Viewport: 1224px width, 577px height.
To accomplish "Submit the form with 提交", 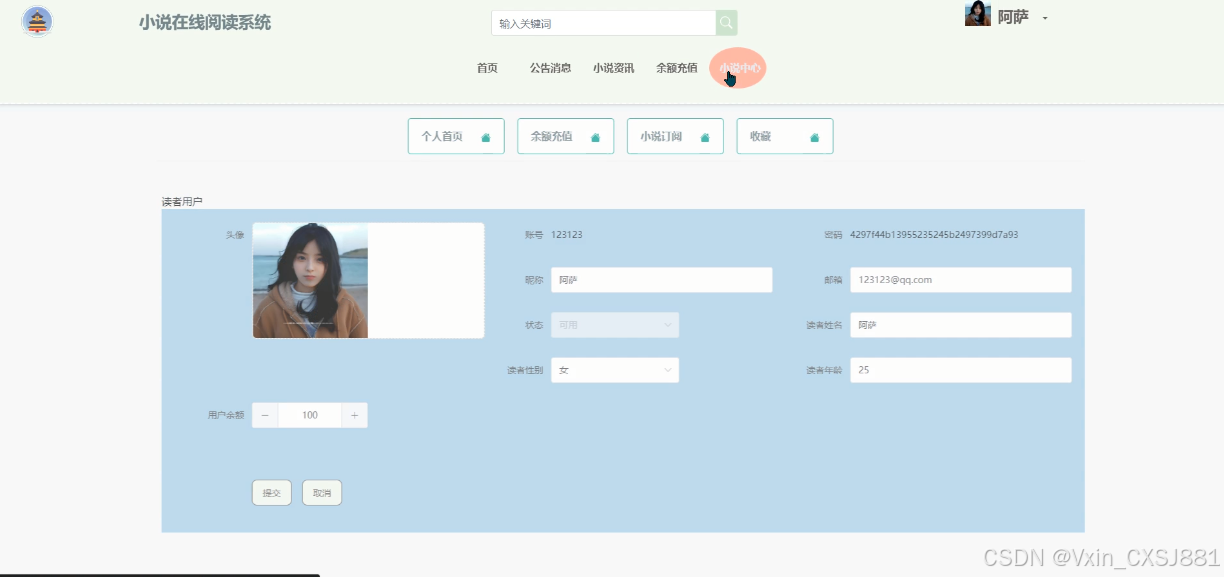I will tap(272, 493).
